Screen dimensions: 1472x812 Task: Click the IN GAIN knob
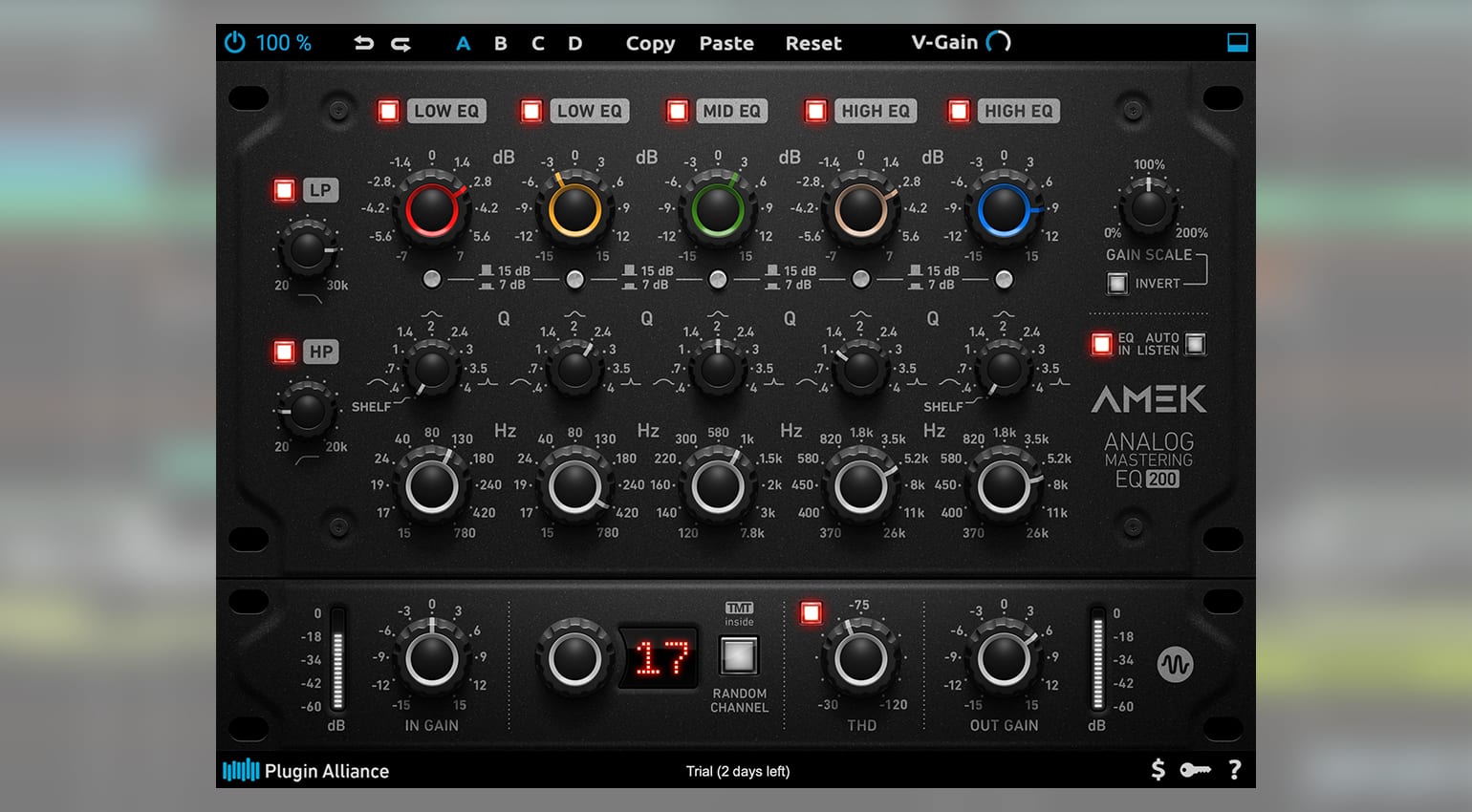[x=431, y=659]
